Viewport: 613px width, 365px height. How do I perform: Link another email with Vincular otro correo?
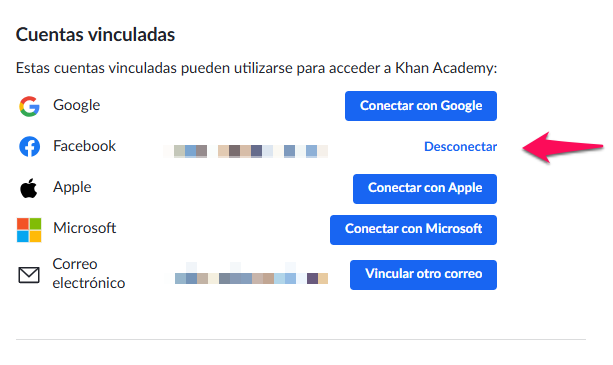423,275
